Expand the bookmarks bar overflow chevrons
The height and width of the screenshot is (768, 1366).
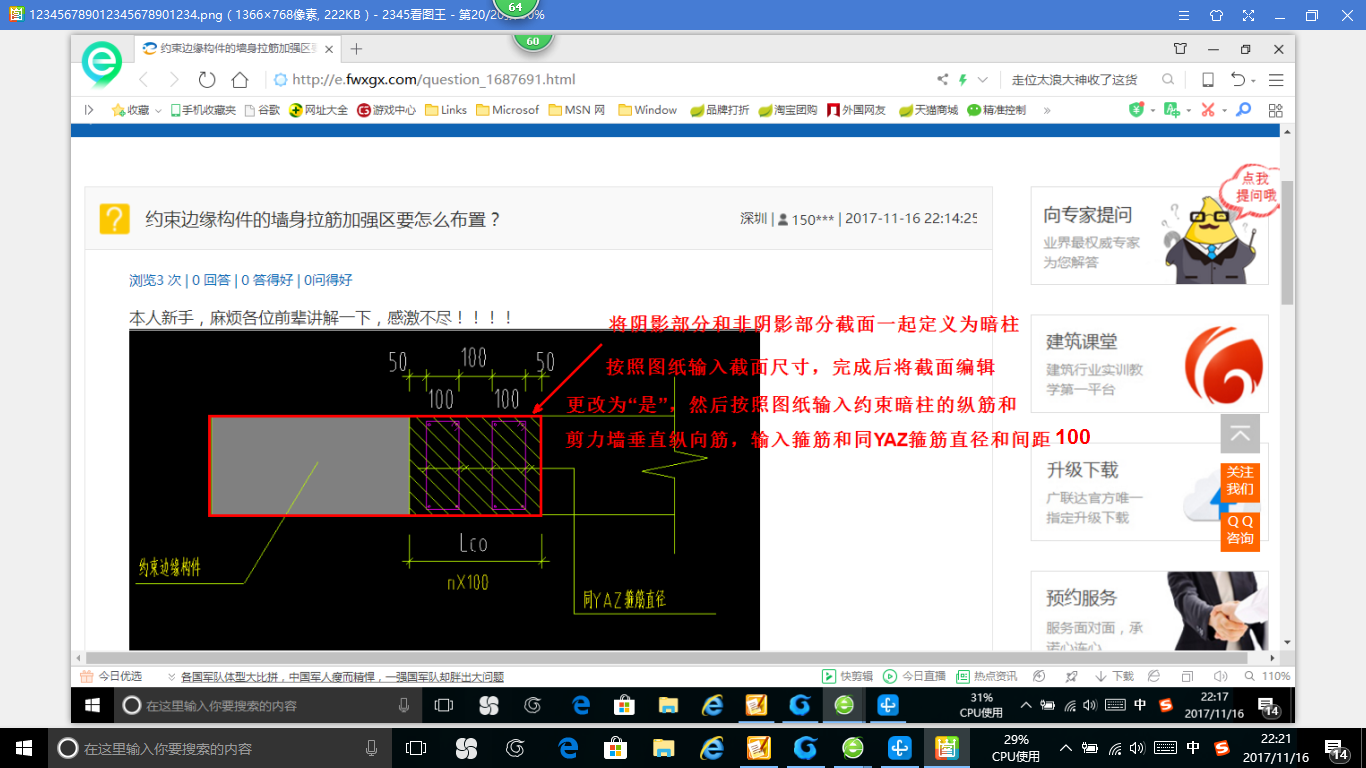click(1047, 110)
